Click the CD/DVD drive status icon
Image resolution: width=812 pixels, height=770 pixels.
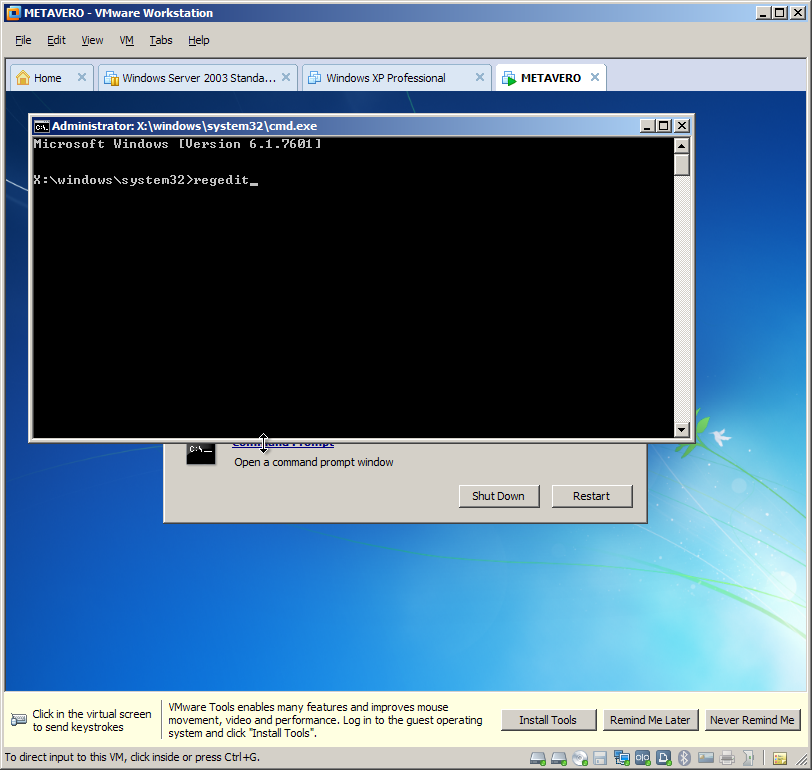coord(580,759)
